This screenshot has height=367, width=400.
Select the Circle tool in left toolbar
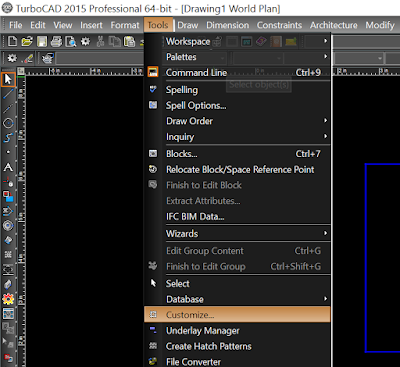point(8,123)
